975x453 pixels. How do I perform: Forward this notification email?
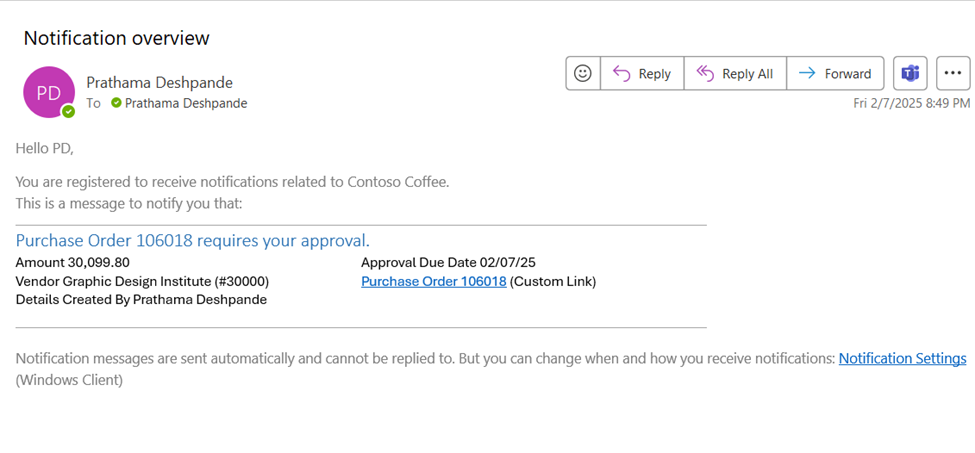[x=835, y=73]
